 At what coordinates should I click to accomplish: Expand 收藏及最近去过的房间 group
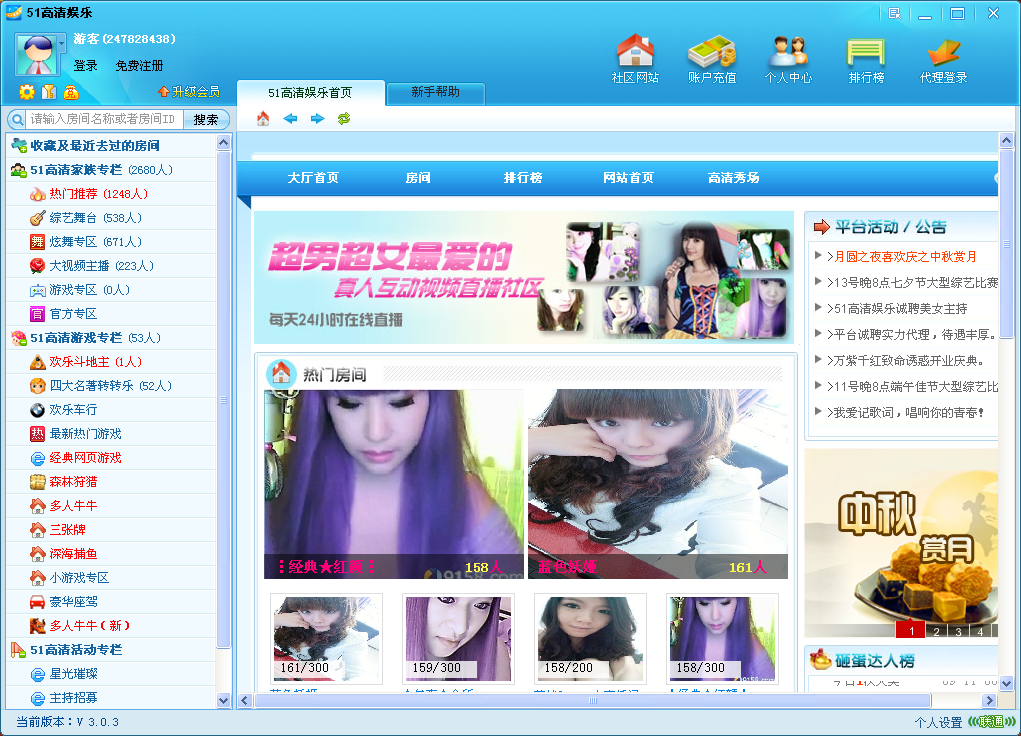pyautogui.click(x=111, y=145)
